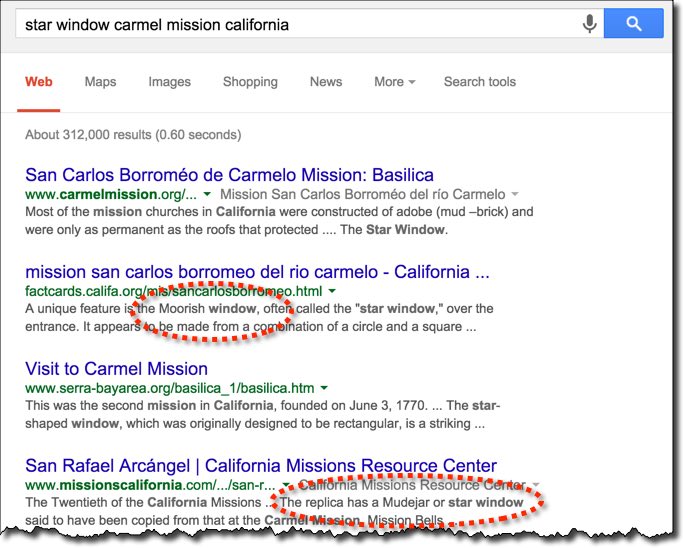Click the factcards.califa.org green URL text
Image resolution: width=683 pixels, height=548 pixels.
click(x=173, y=291)
